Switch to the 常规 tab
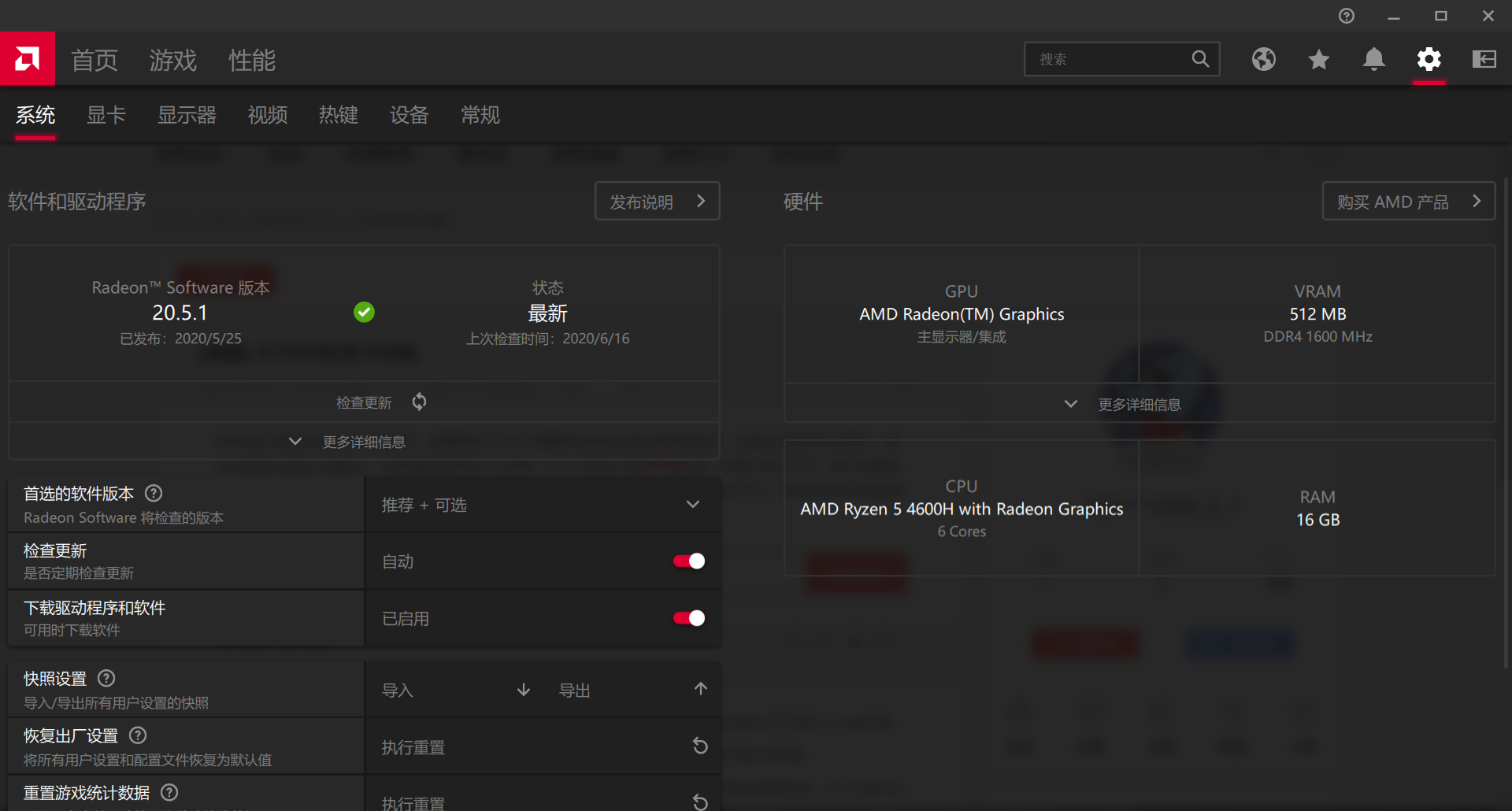 (x=480, y=115)
